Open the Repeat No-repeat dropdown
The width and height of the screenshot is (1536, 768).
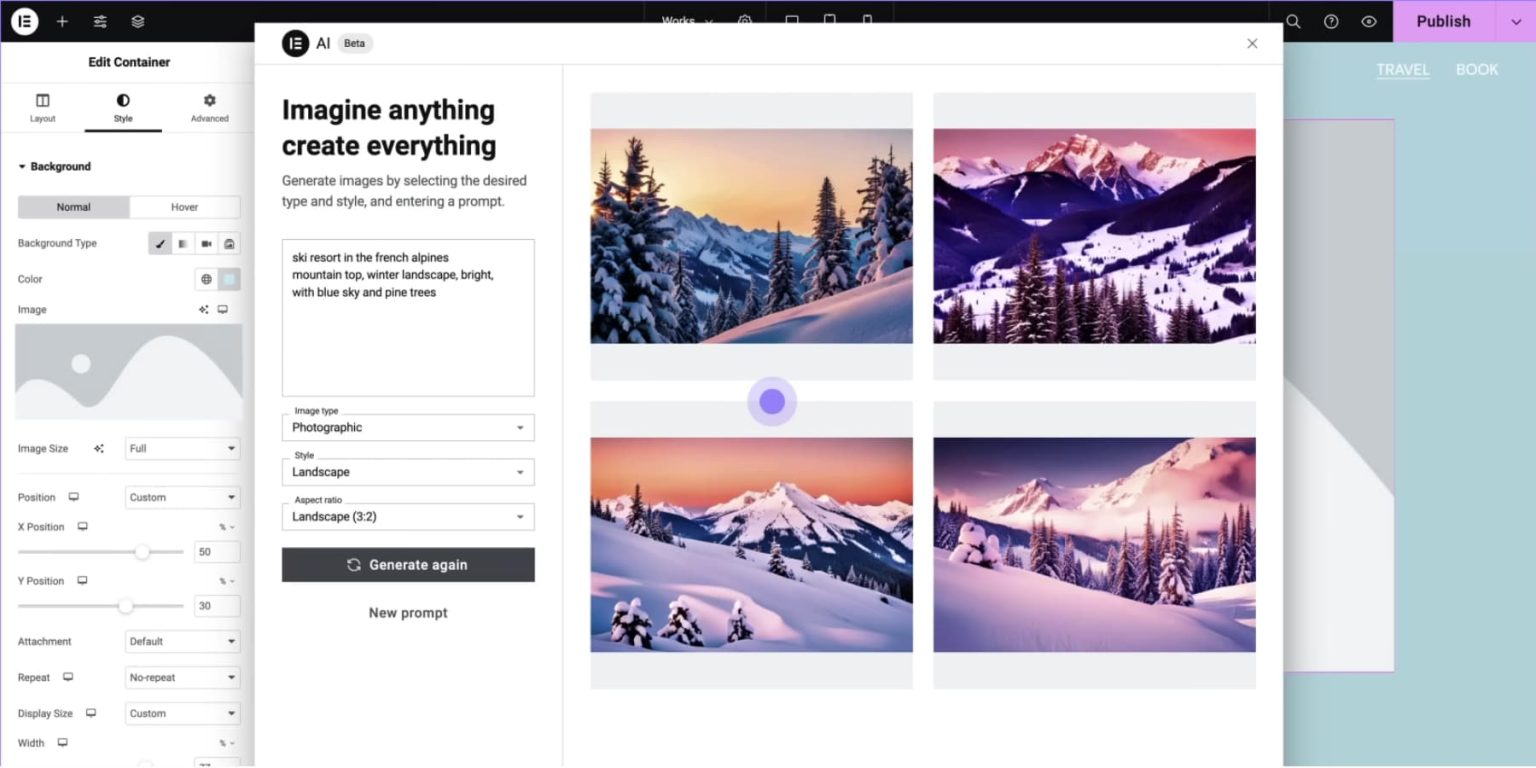coord(182,677)
